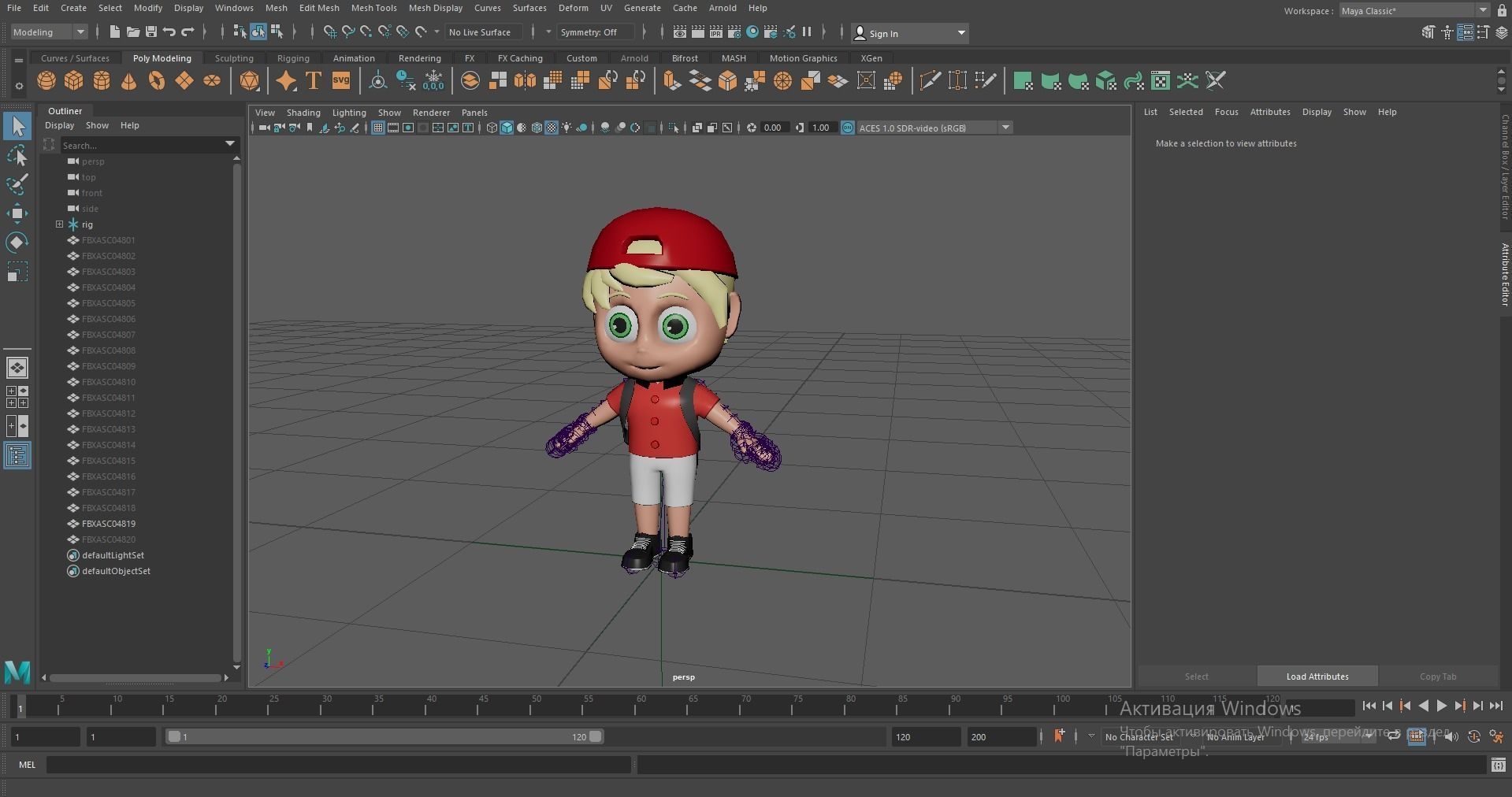This screenshot has width=1512, height=797.
Task: Enable textured display in the viewport
Action: 551,128
